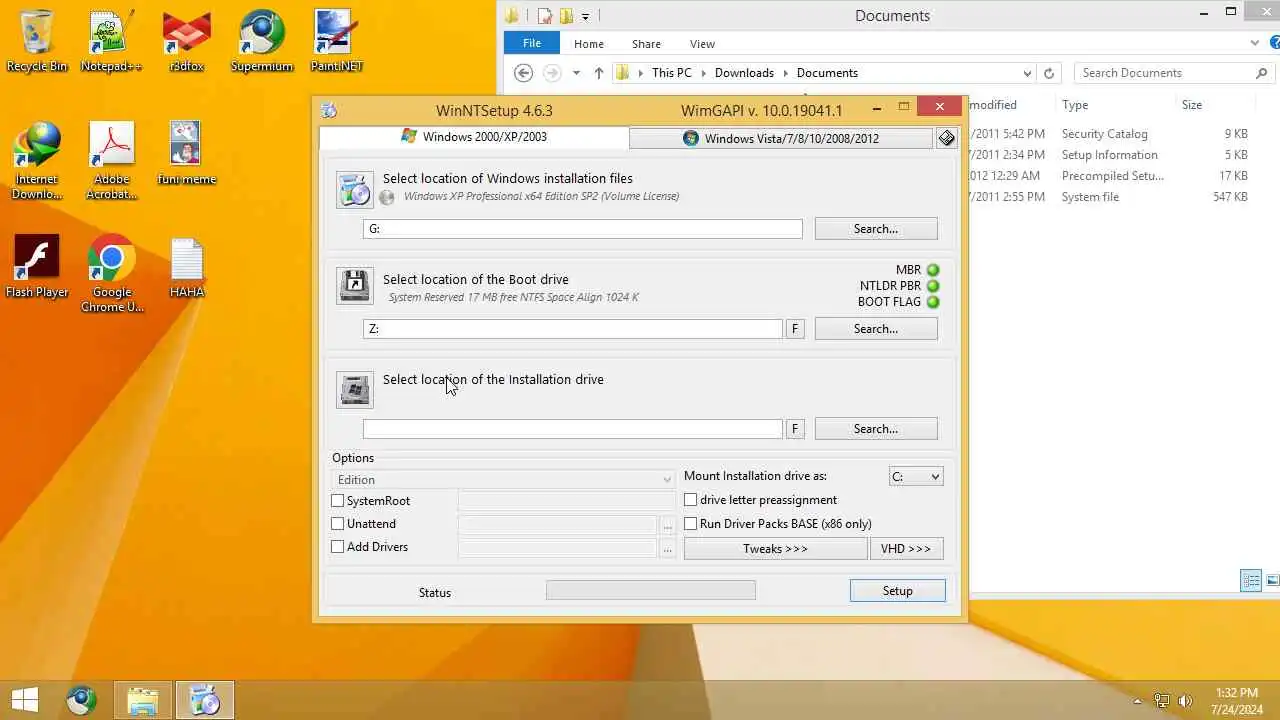Viewport: 1280px width, 720px height.
Task: Click the network icon in system tray
Action: coord(1162,701)
